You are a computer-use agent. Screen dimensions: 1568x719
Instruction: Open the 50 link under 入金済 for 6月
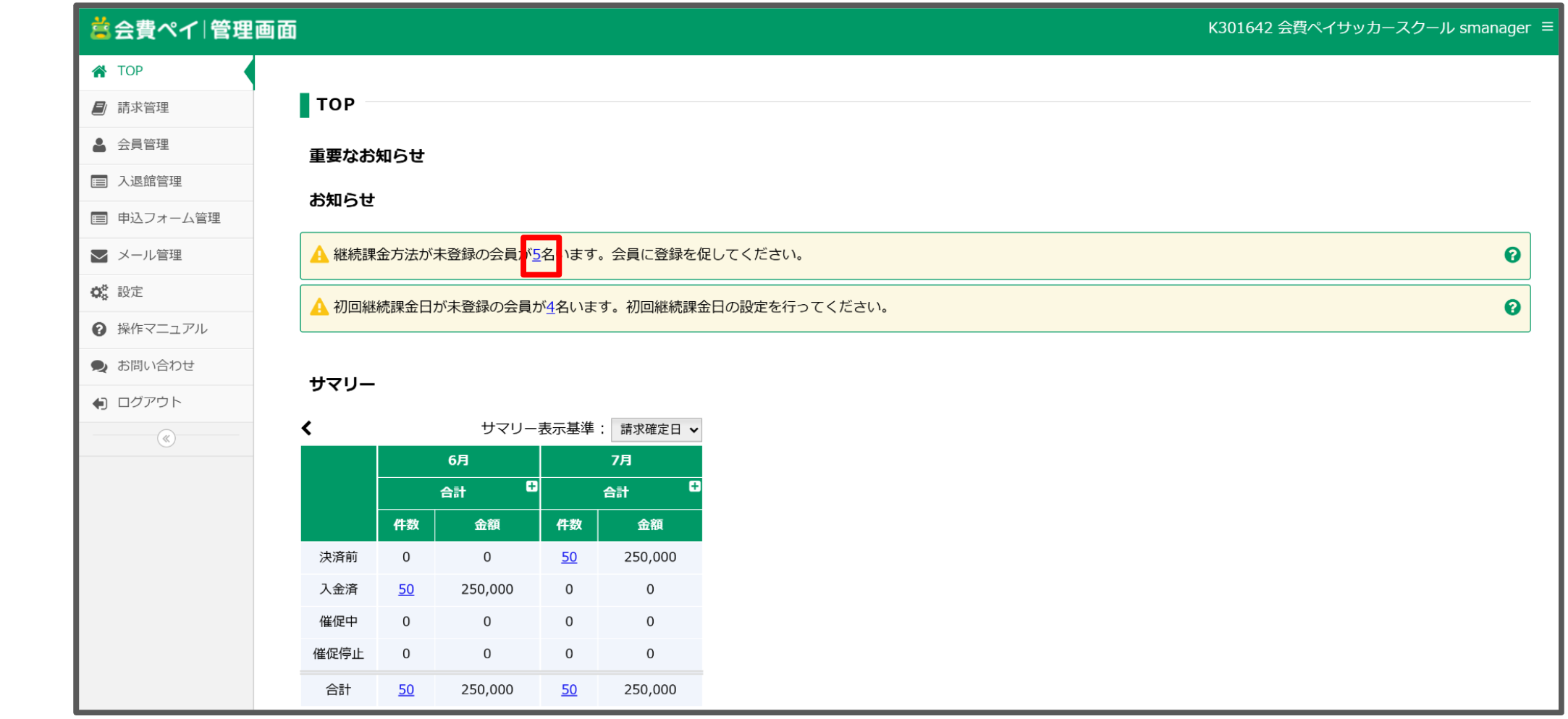coord(405,589)
